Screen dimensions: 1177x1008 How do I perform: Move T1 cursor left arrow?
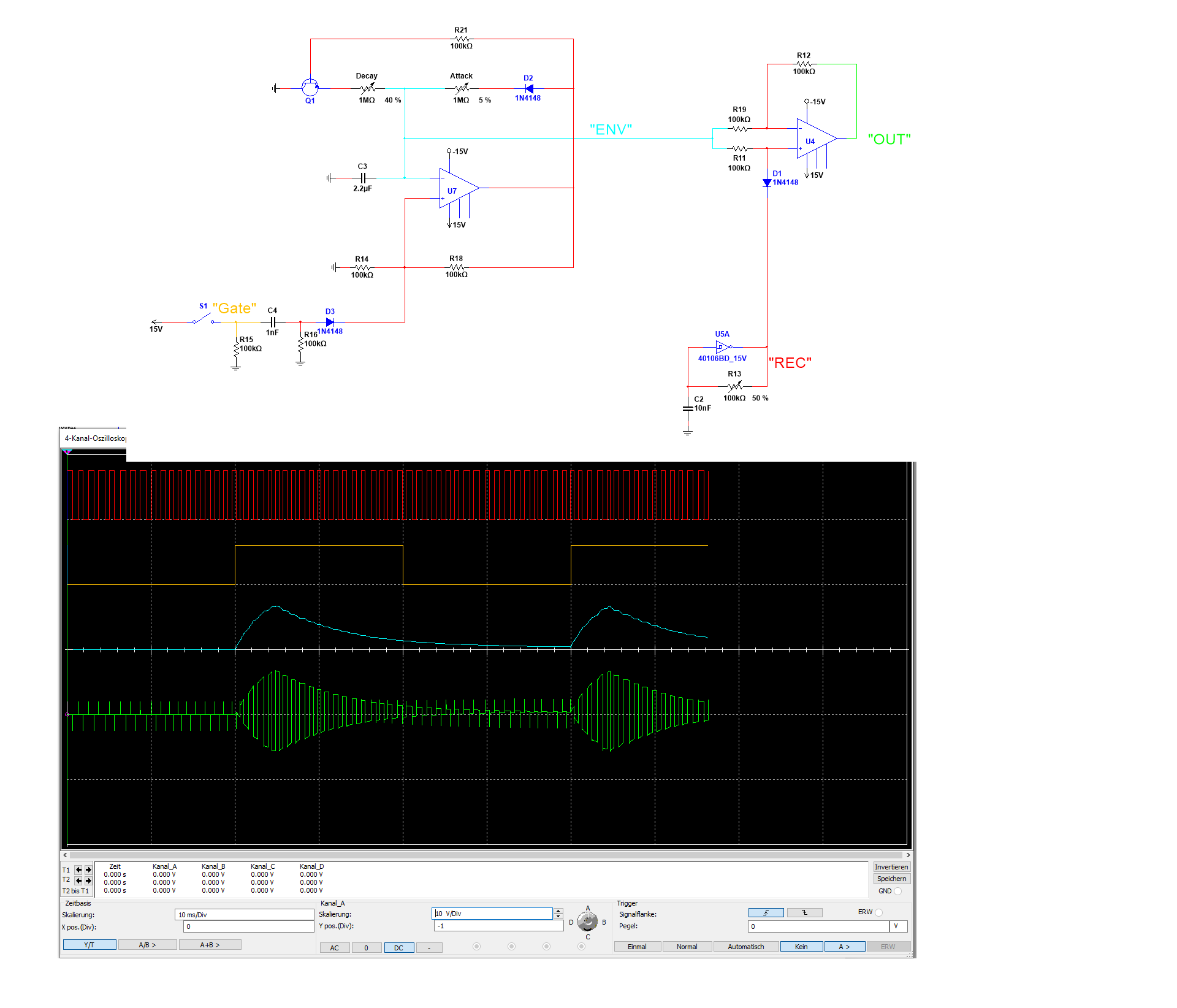[78, 869]
